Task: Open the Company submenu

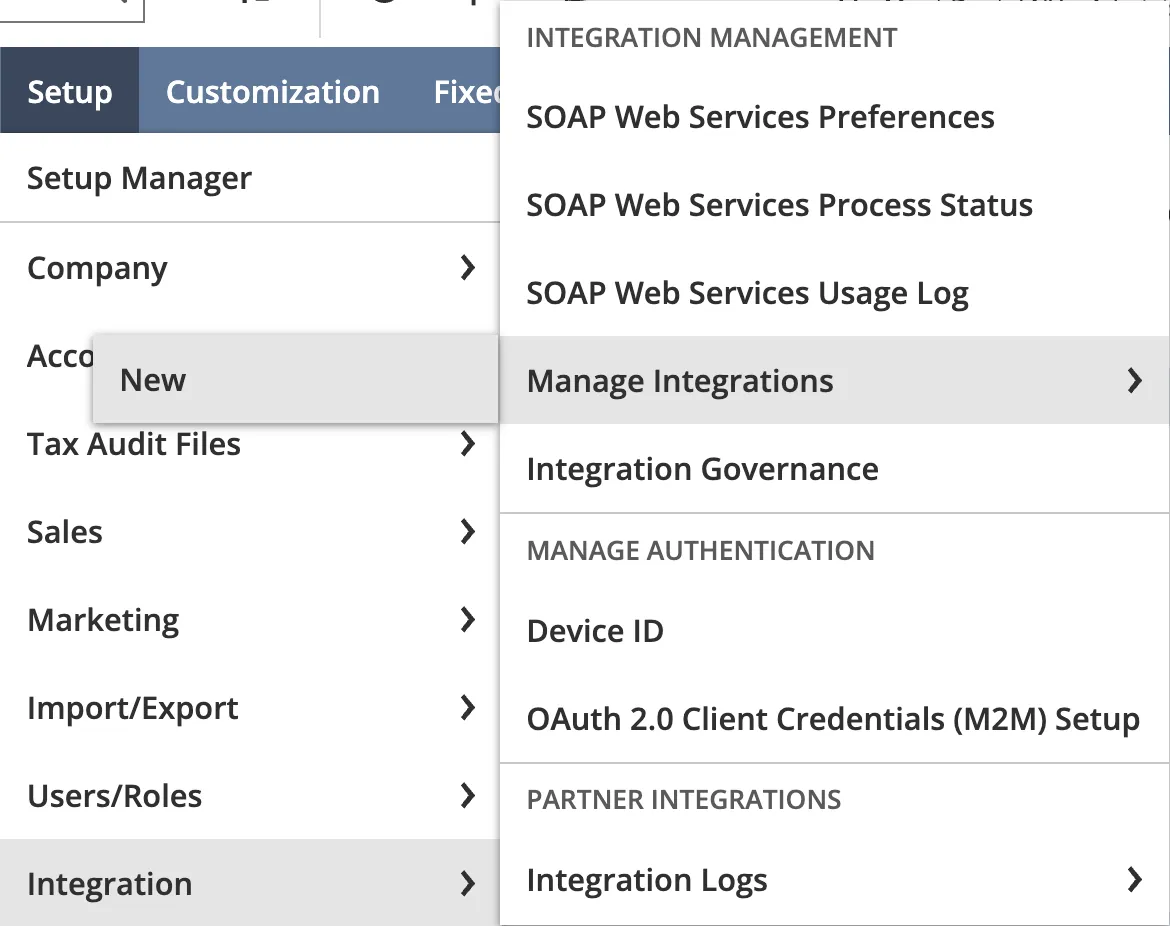Action: [x=249, y=268]
